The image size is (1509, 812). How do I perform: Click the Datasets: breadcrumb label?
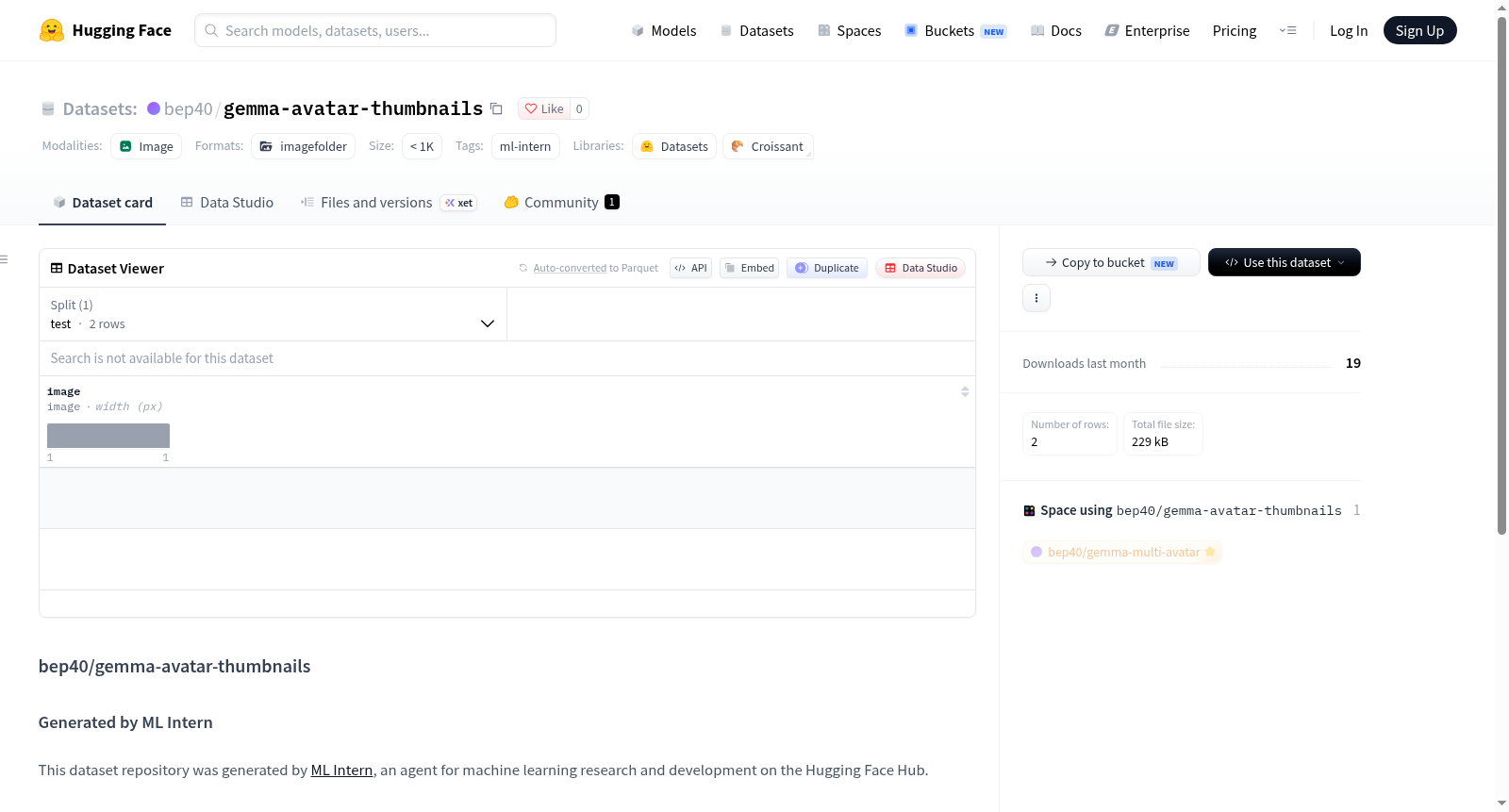(100, 108)
